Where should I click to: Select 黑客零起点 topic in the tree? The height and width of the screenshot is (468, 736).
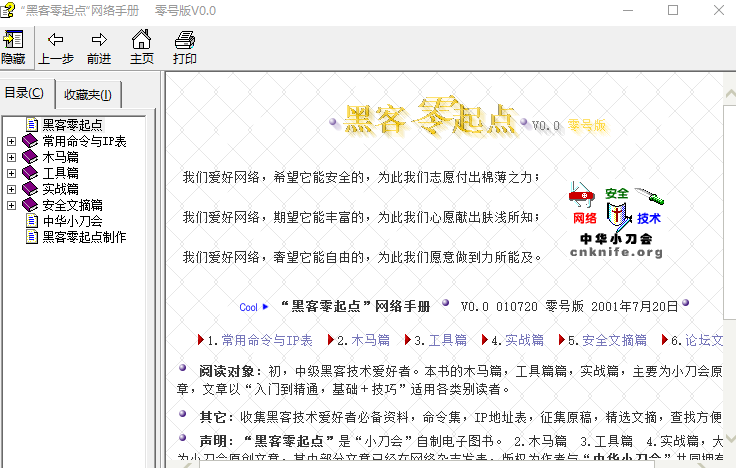72,125
